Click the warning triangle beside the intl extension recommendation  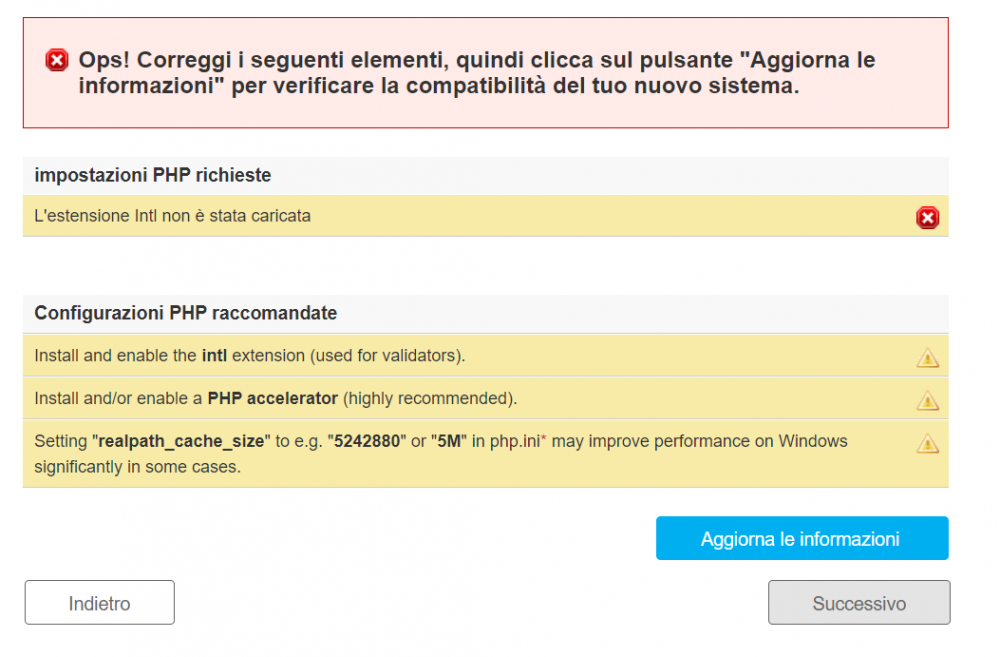click(927, 356)
